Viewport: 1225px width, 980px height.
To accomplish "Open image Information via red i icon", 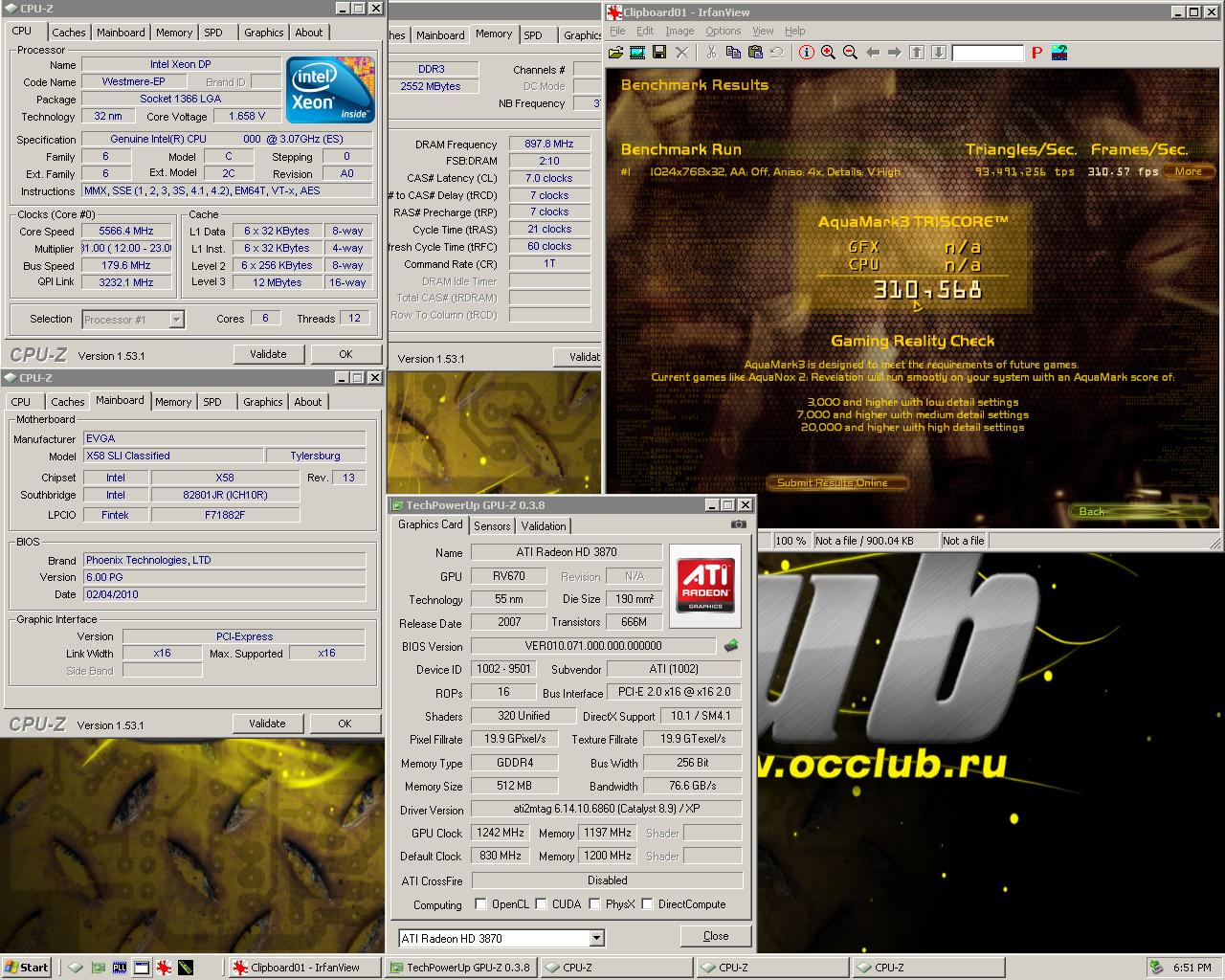I will point(806,53).
